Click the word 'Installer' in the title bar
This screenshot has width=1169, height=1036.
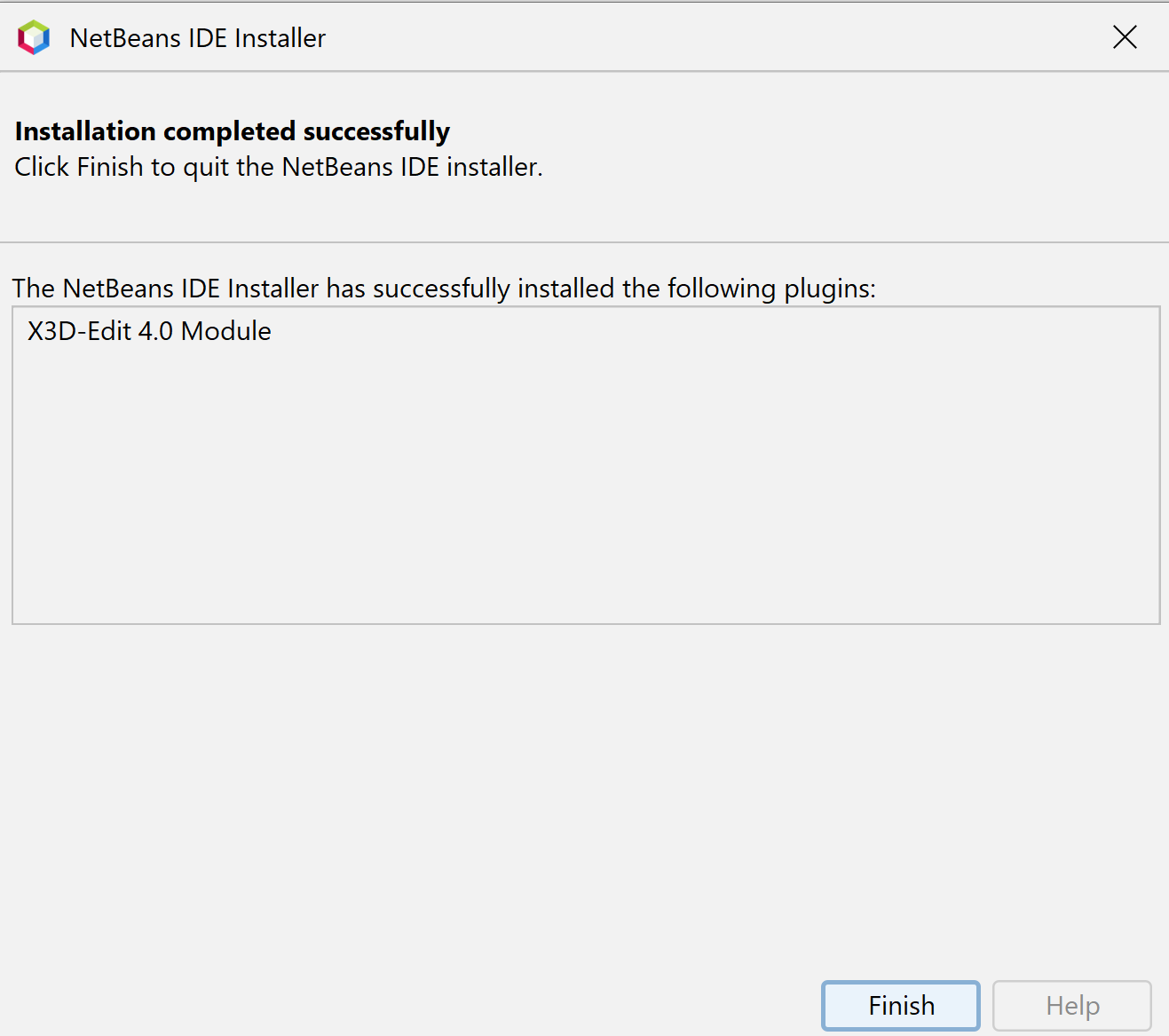280,38
